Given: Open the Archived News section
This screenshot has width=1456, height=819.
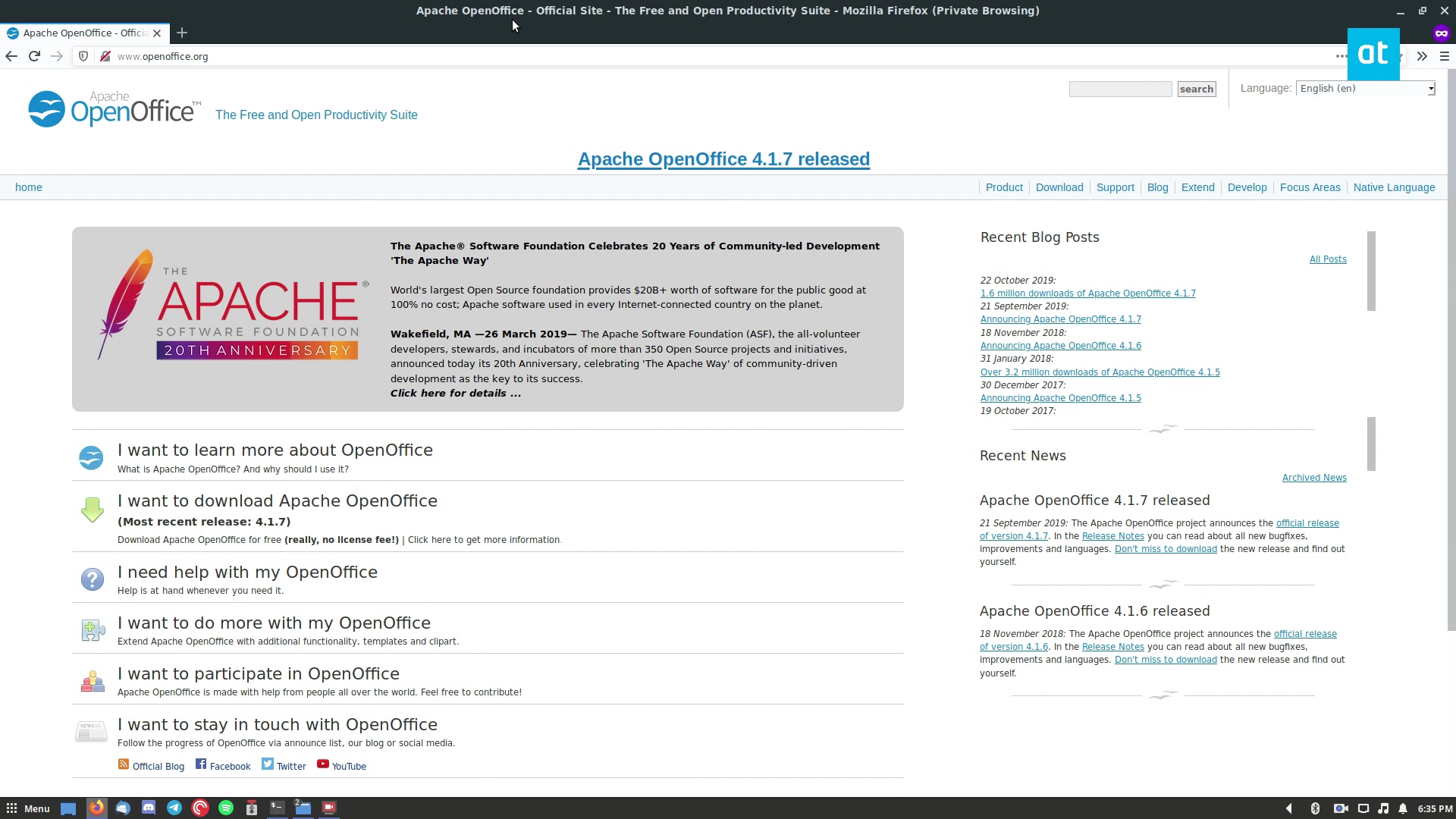Looking at the screenshot, I should (x=1314, y=477).
